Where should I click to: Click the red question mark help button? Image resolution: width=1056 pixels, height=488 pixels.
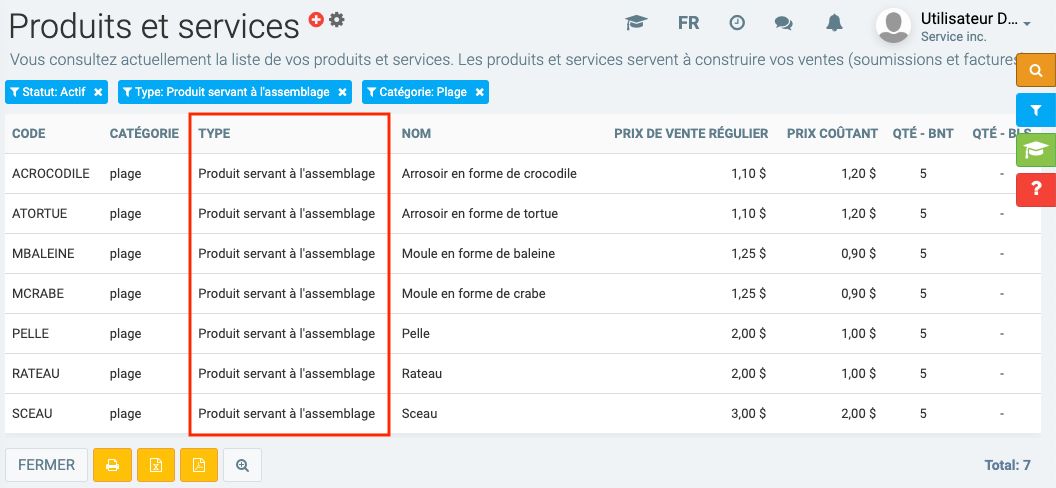coord(1036,189)
